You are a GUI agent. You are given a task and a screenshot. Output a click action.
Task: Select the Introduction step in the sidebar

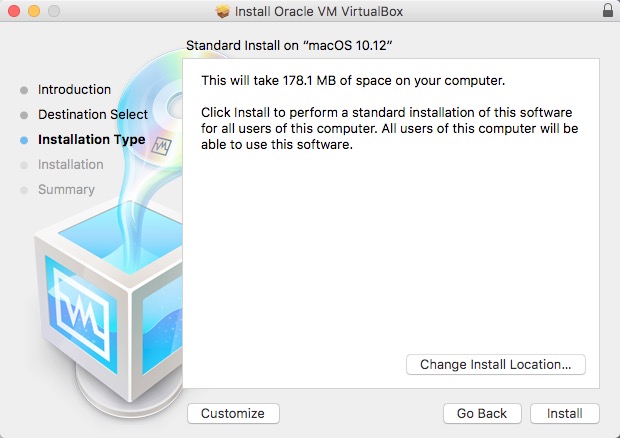(74, 90)
